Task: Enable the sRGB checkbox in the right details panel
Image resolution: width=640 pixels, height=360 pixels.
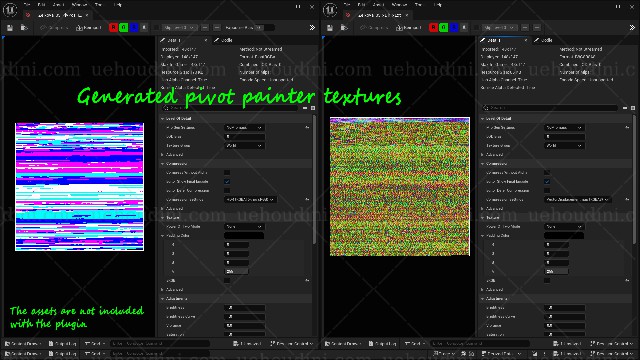Action: coord(547,280)
